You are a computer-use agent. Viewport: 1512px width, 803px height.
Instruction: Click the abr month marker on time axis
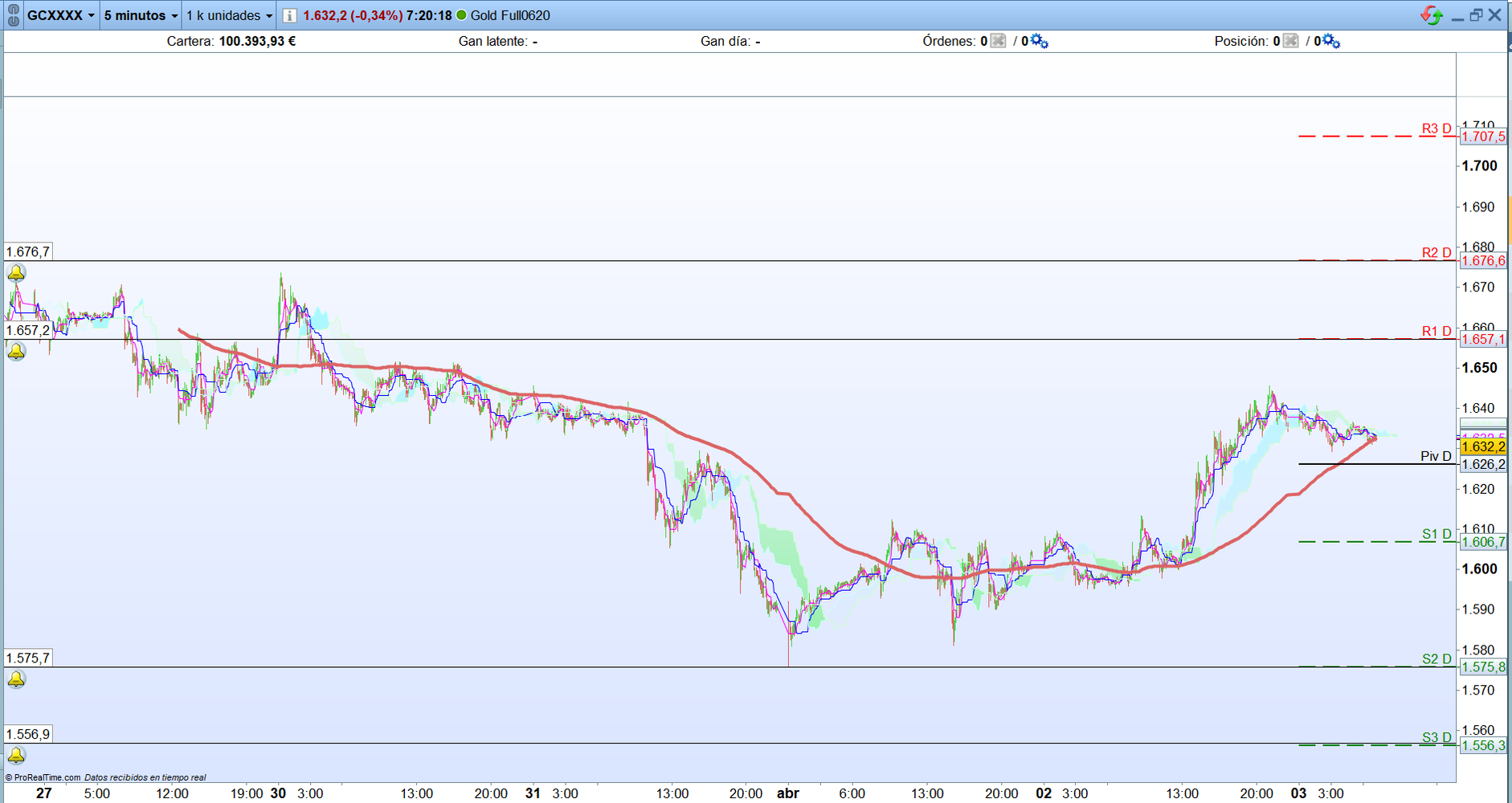click(788, 793)
